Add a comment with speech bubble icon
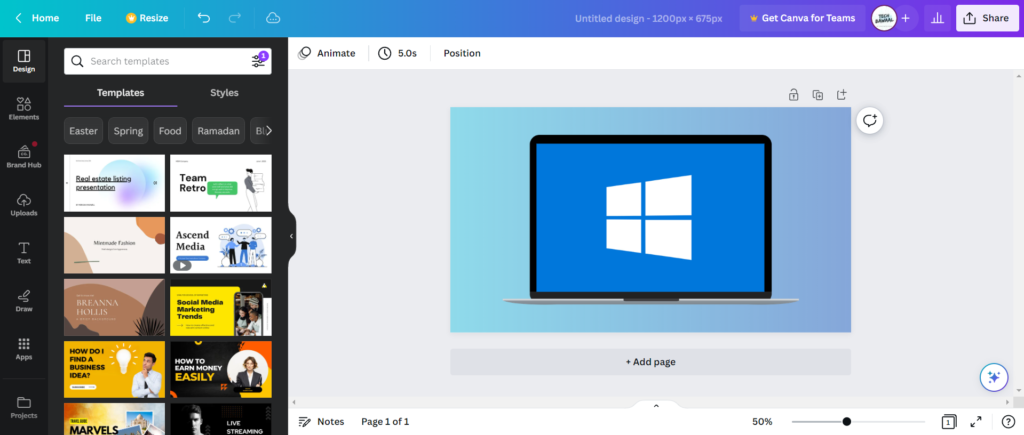The image size is (1024, 435). [870, 120]
